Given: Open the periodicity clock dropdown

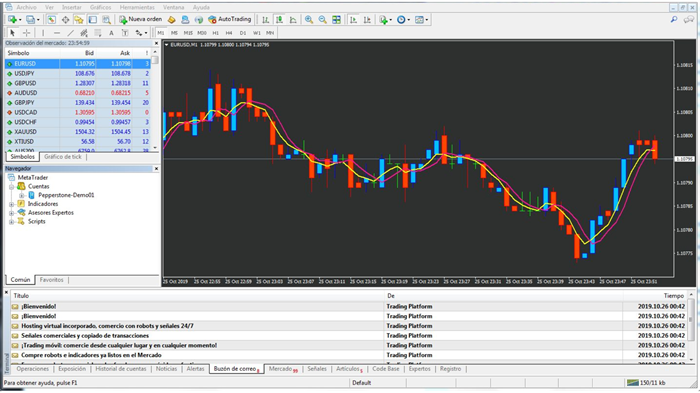Looking at the screenshot, I should [404, 20].
